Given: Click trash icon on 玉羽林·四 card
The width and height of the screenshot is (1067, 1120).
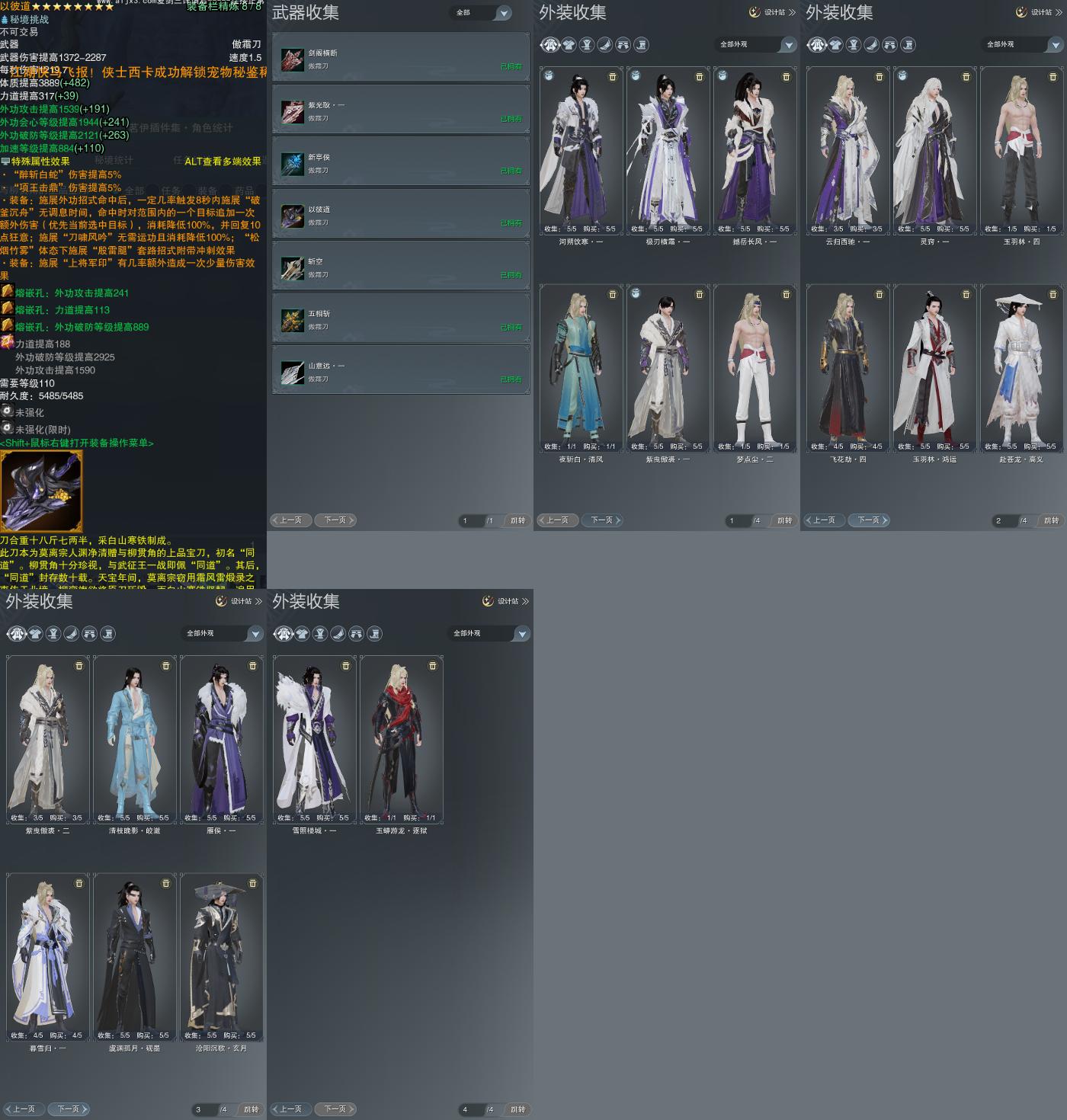Looking at the screenshot, I should pos(1053,77).
